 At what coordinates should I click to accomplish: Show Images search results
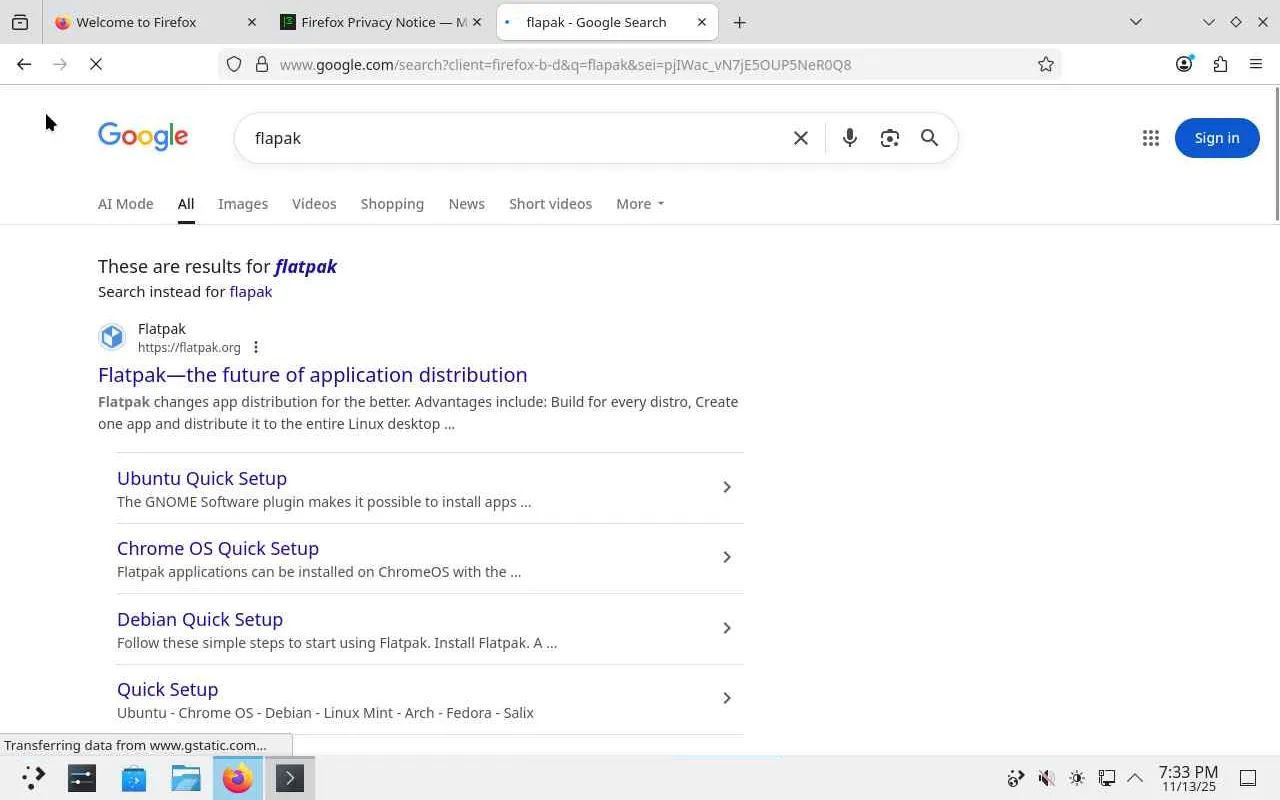(243, 204)
